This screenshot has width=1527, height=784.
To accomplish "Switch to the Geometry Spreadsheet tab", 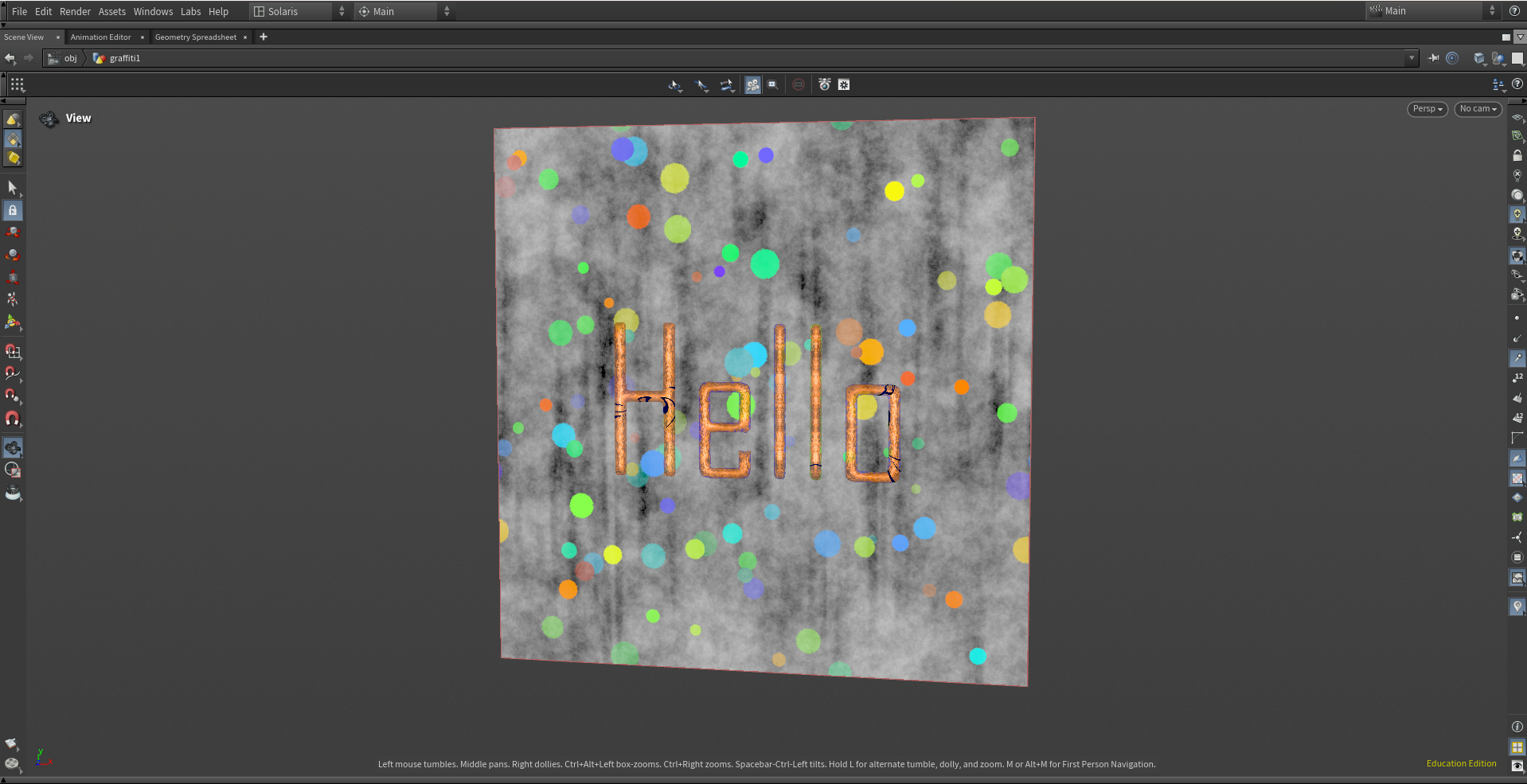I will click(x=196, y=37).
